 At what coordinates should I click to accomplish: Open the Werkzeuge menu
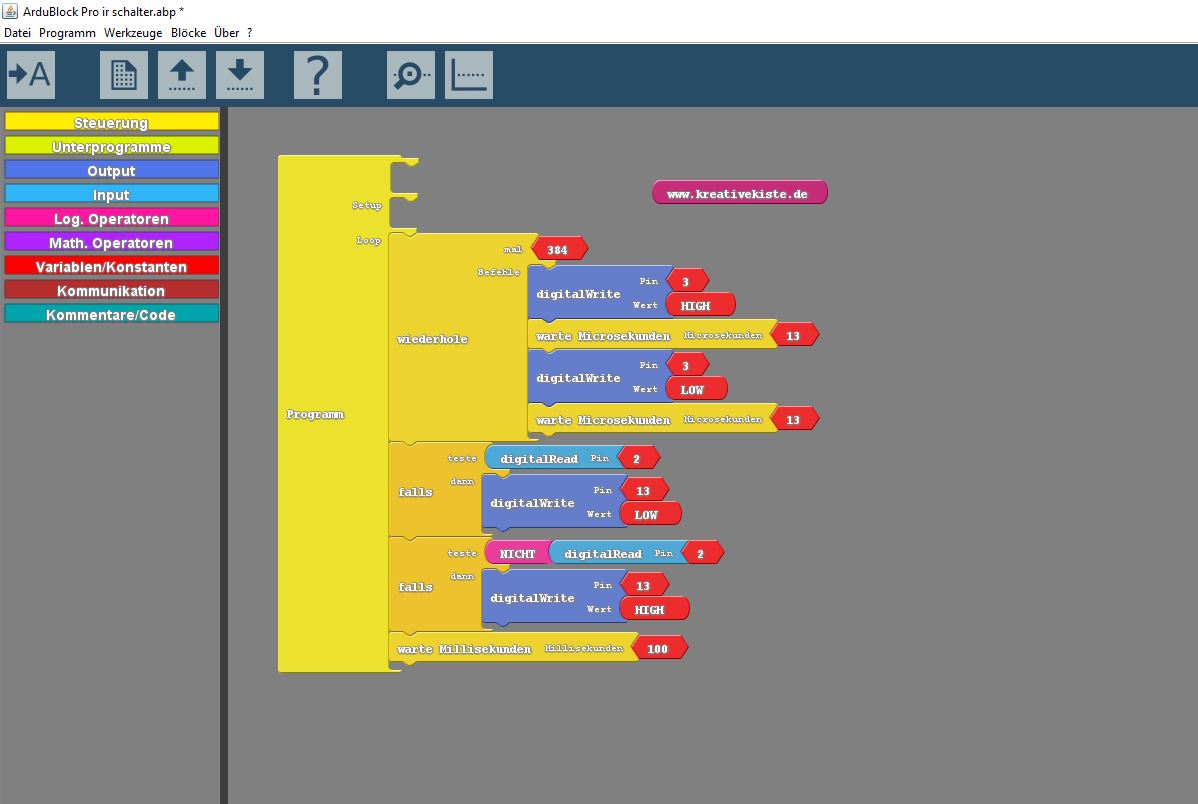point(134,33)
